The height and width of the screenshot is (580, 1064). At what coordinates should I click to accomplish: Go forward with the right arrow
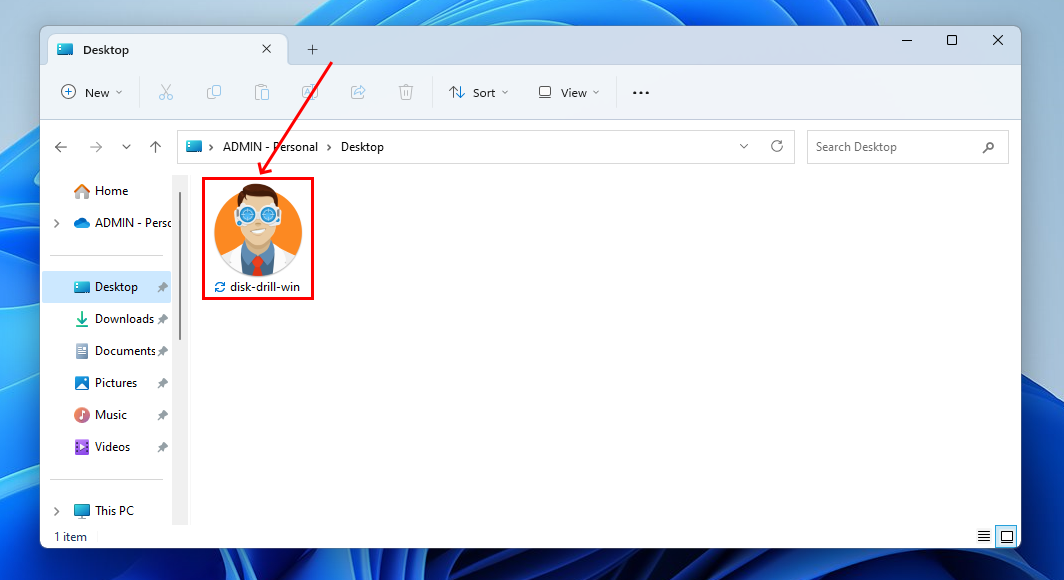pos(96,147)
